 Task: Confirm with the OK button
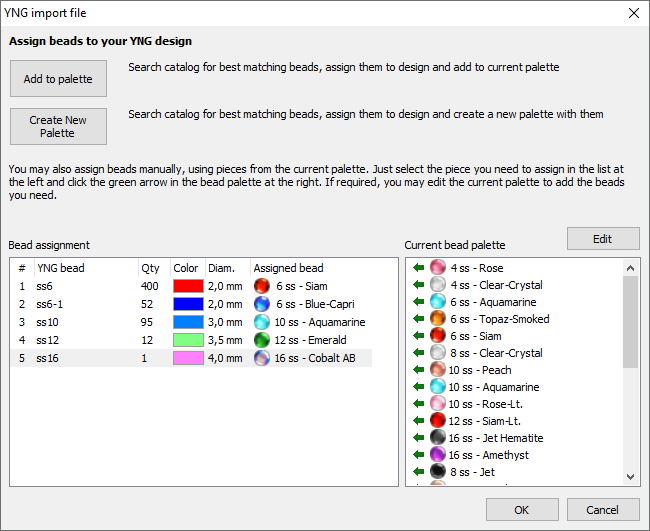click(522, 510)
